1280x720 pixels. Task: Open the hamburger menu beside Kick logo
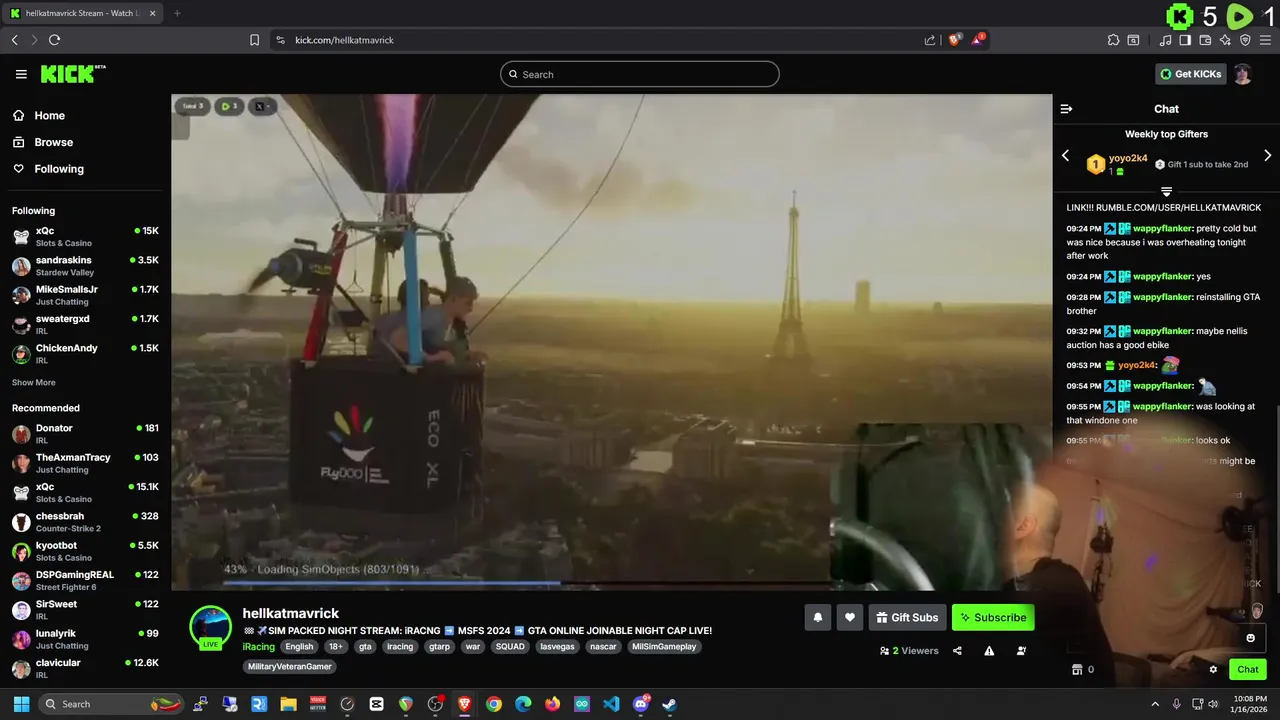pyautogui.click(x=21, y=74)
